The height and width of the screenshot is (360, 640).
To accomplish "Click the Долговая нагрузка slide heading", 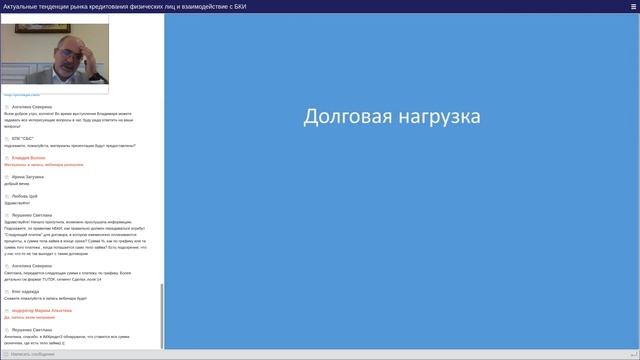I will pyautogui.click(x=392, y=117).
